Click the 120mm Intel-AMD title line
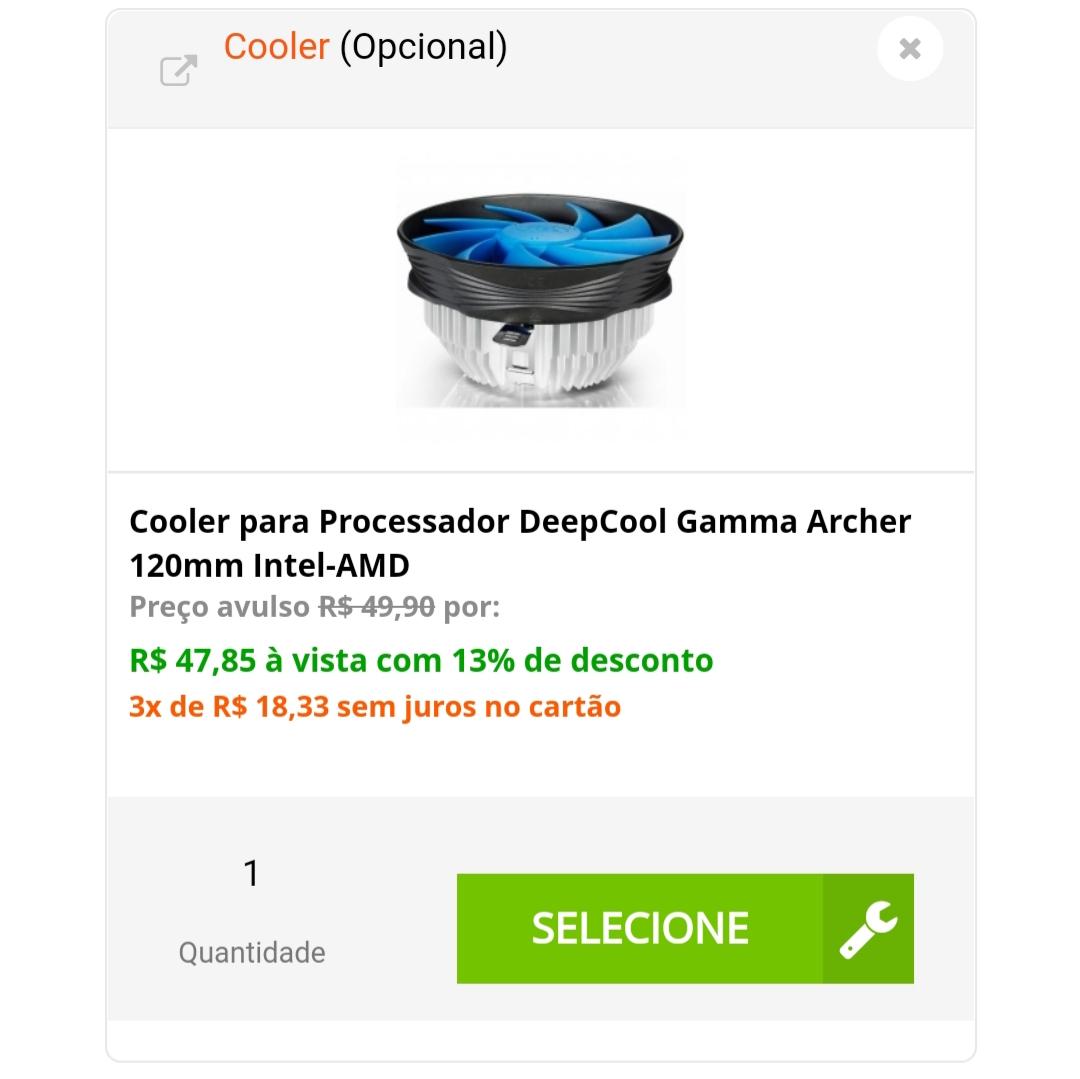 point(269,565)
